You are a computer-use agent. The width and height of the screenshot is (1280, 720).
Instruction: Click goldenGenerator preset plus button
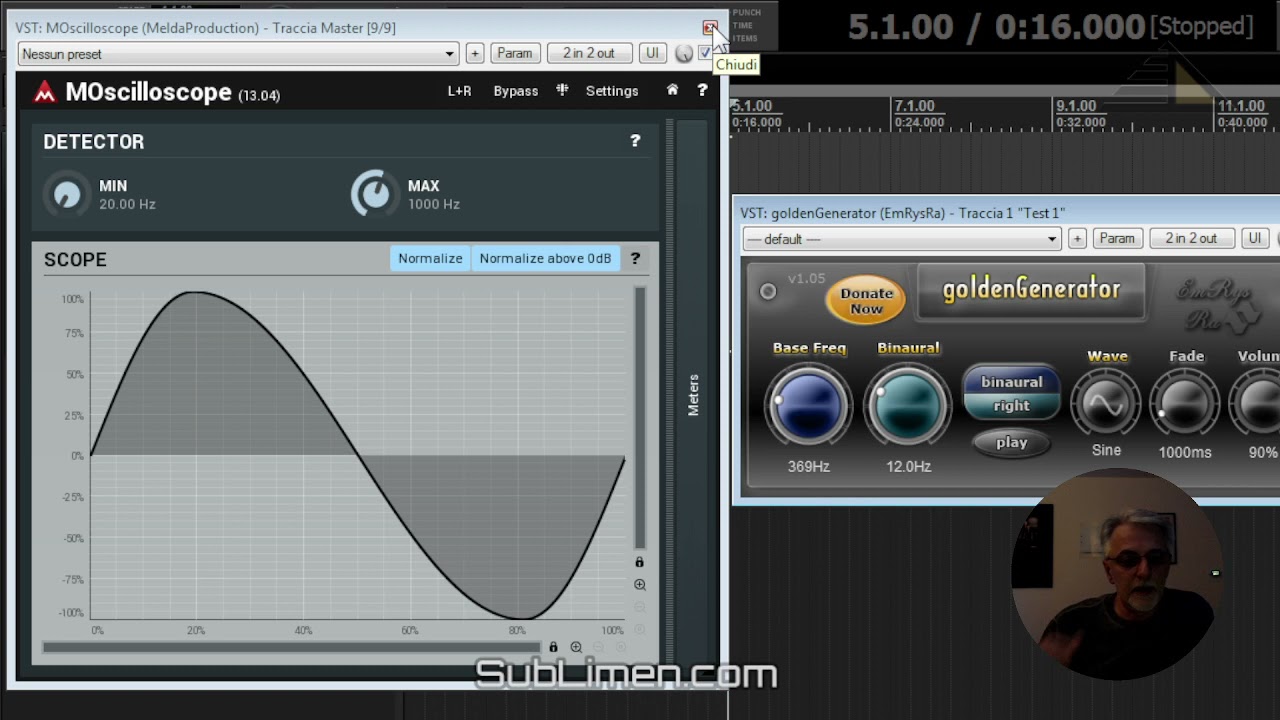point(1077,238)
